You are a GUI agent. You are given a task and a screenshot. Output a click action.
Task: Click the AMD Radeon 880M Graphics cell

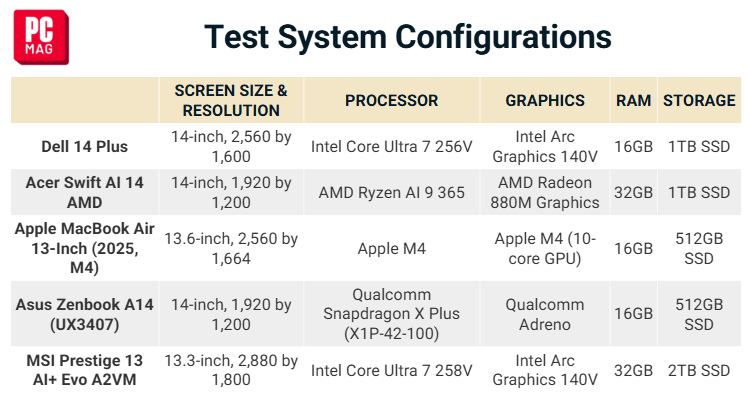[x=545, y=192]
